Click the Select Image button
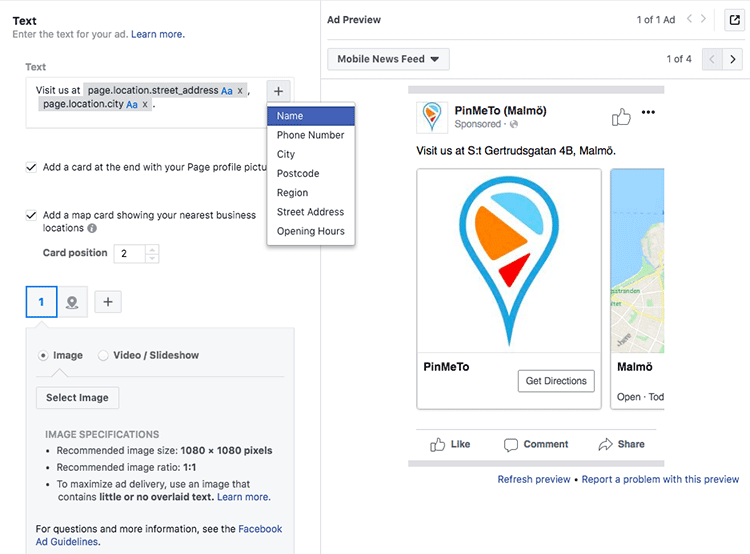Image resolution: width=750 pixels, height=554 pixels. [77, 398]
